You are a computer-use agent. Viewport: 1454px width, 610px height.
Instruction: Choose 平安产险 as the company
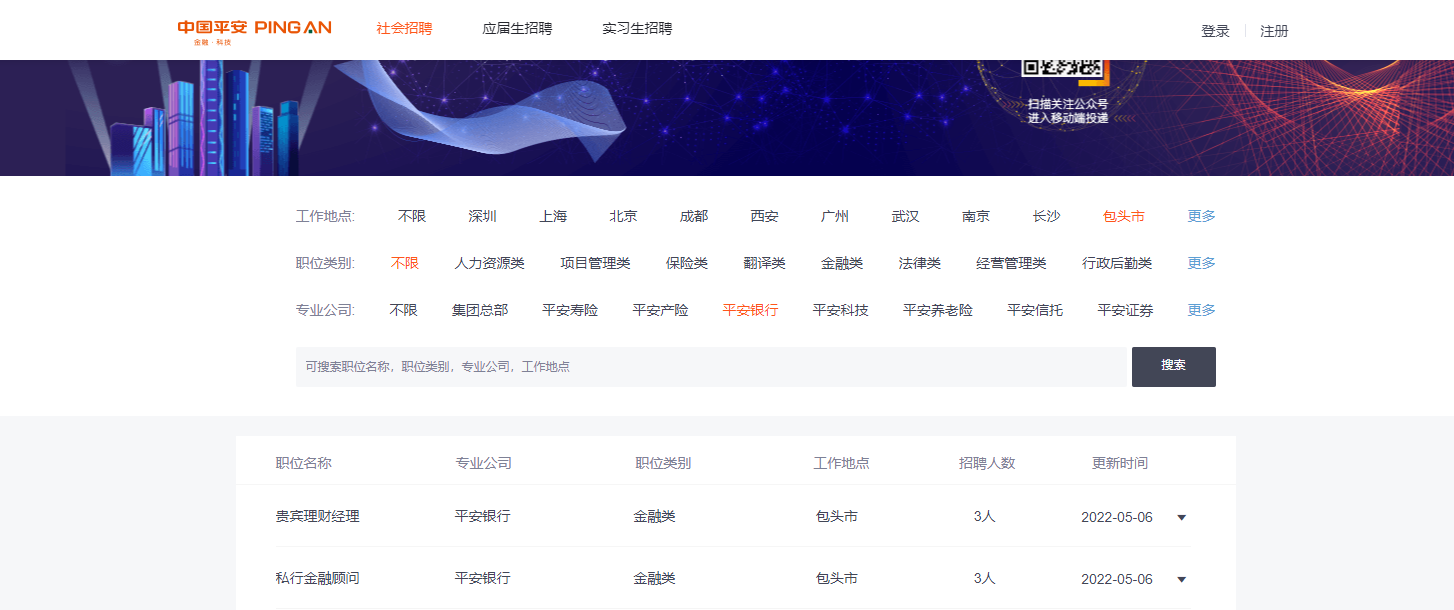661,310
